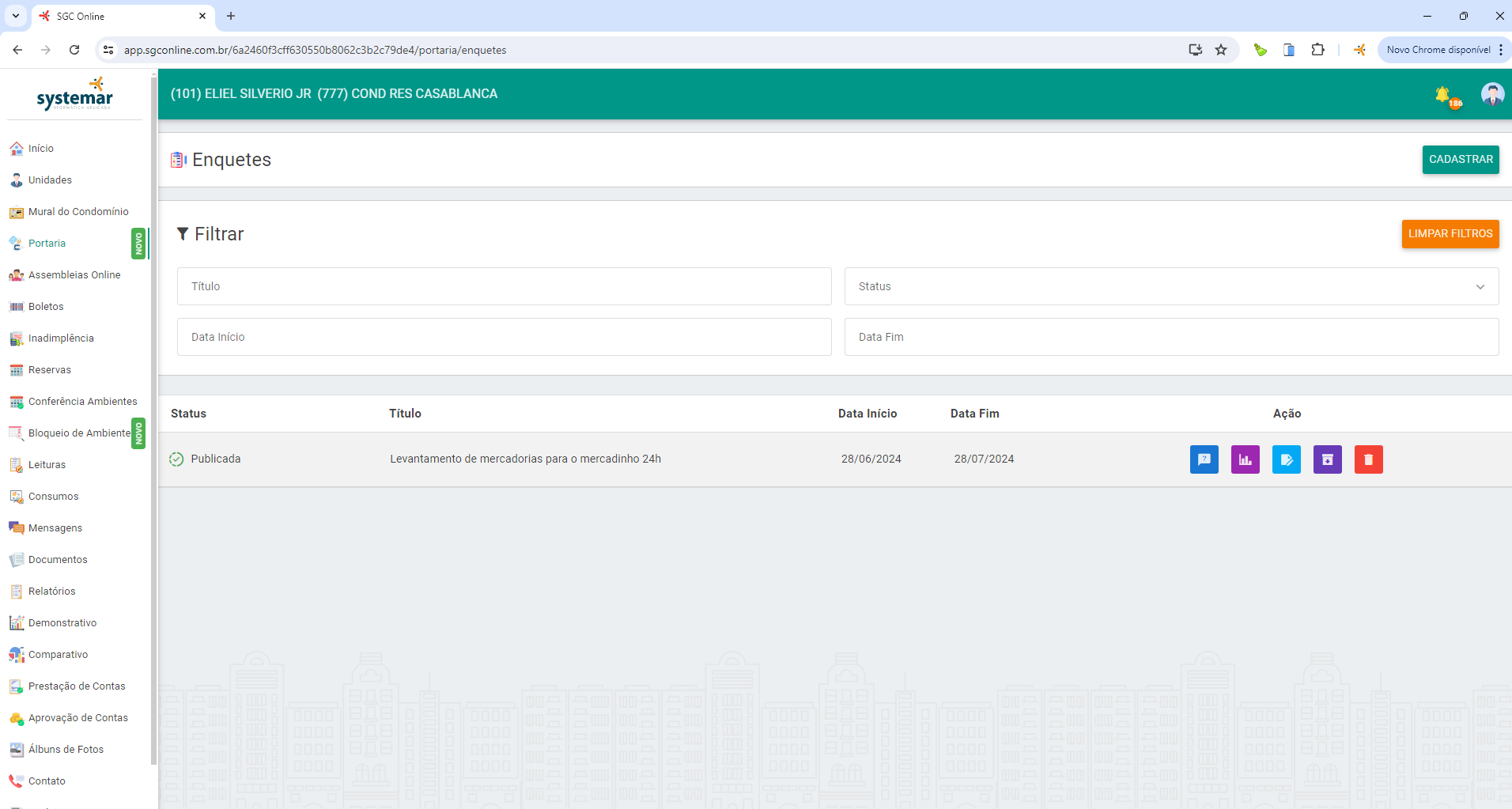The height and width of the screenshot is (809, 1512).
Task: Open Chrome's three-dot menu
Action: coord(1501,50)
